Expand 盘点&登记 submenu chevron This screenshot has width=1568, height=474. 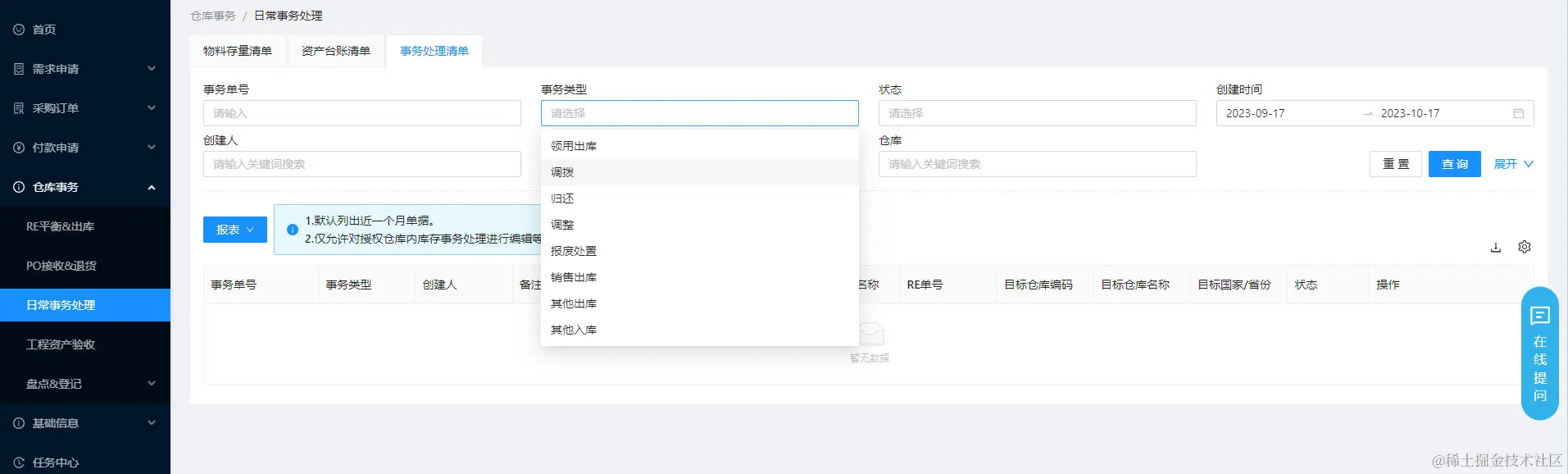point(152,384)
